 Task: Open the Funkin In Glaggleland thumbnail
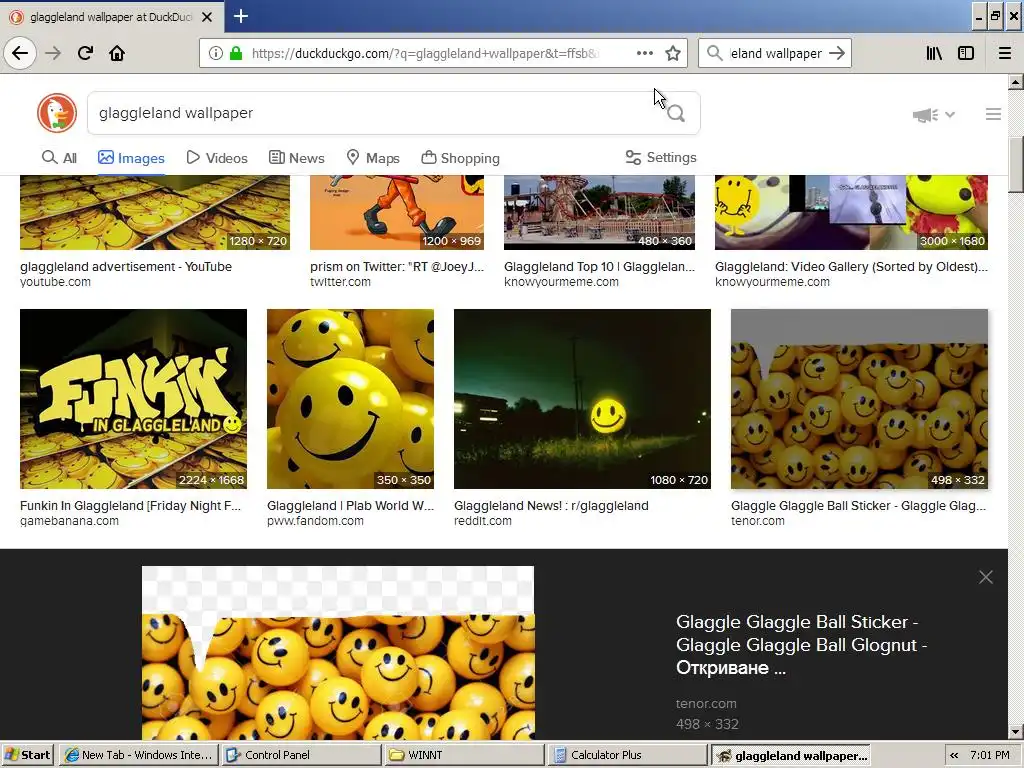[x=133, y=399]
